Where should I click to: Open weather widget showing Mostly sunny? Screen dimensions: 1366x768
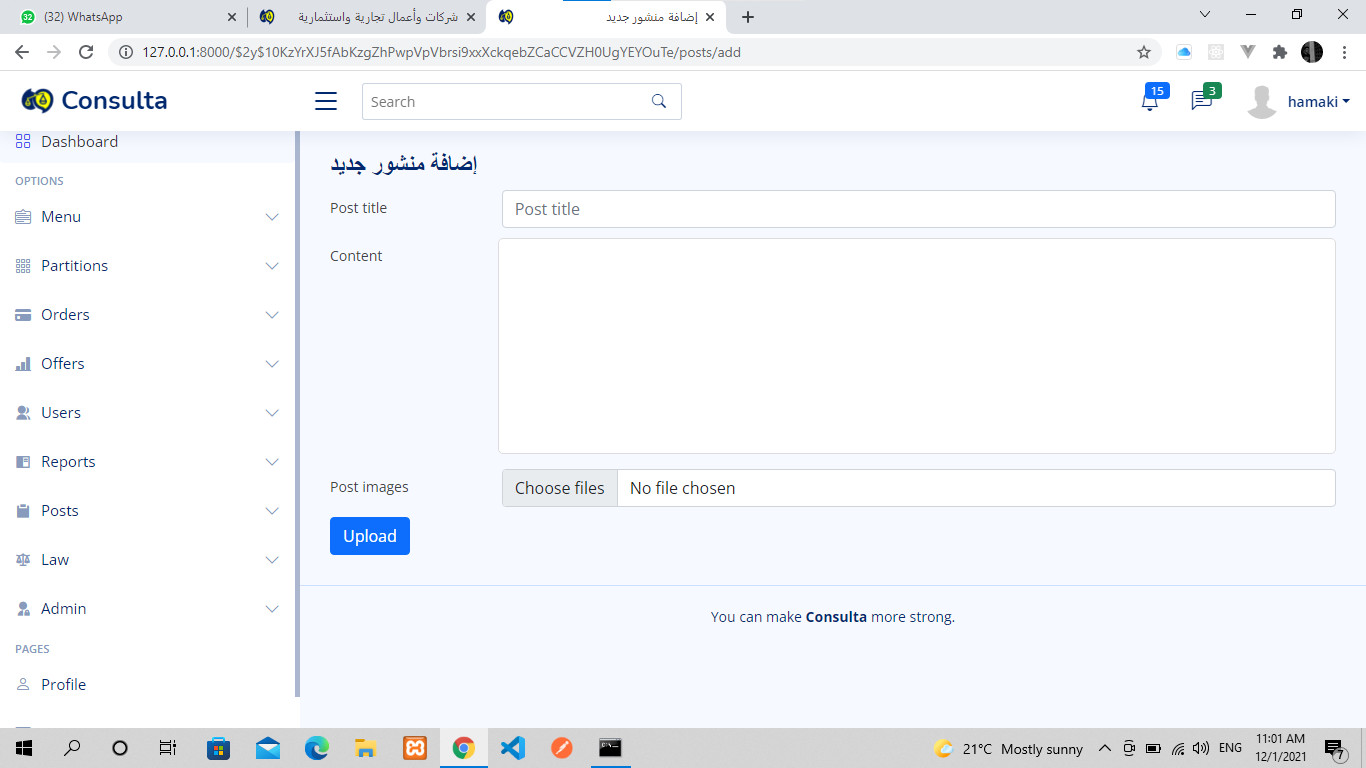pos(1008,748)
